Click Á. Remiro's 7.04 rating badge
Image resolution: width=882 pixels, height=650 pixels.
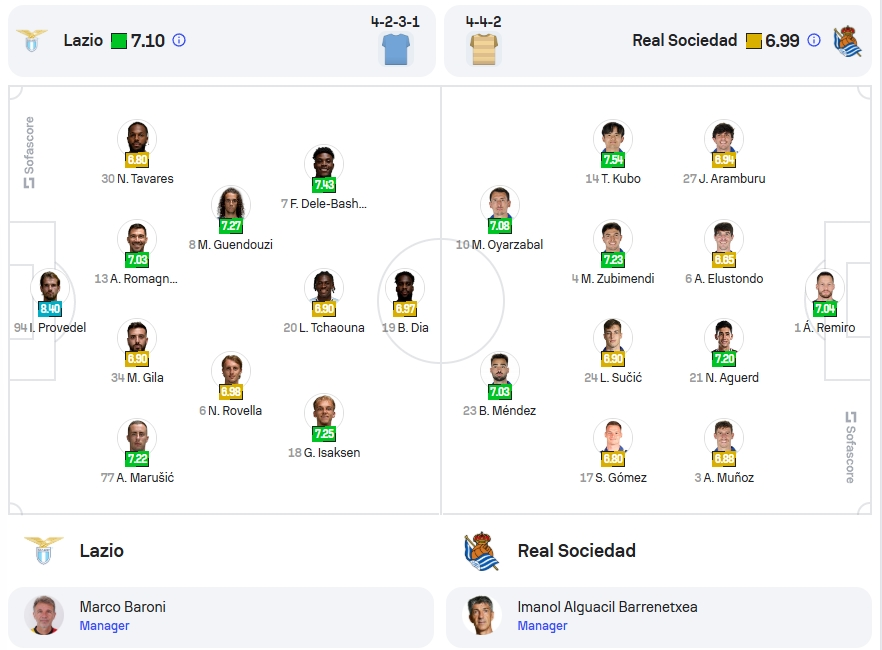[x=825, y=309]
